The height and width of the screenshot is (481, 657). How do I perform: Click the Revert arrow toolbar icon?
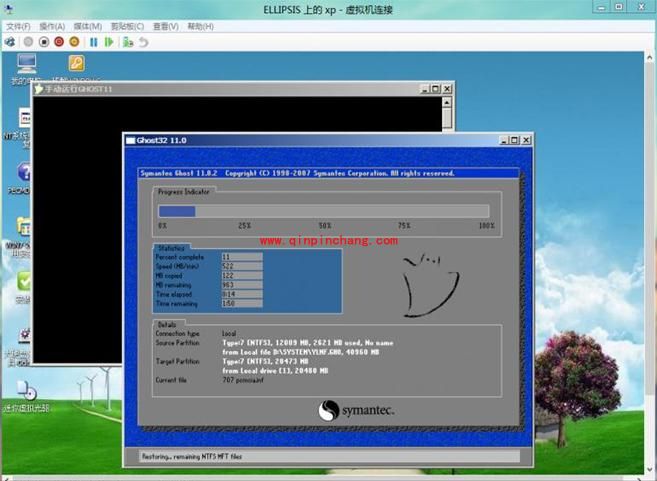[144, 42]
